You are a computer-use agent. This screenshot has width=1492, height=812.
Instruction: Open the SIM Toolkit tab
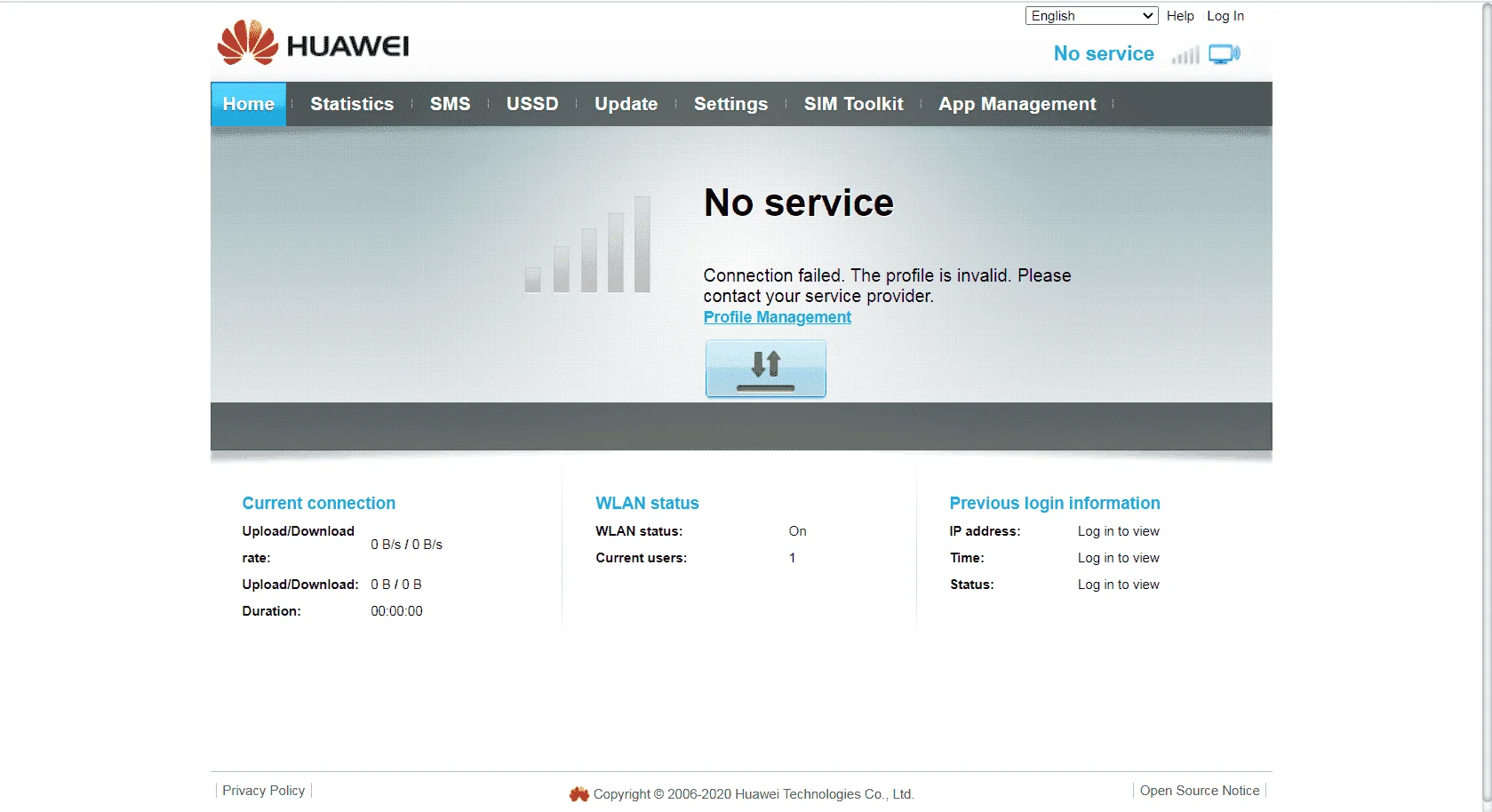pyautogui.click(x=854, y=104)
